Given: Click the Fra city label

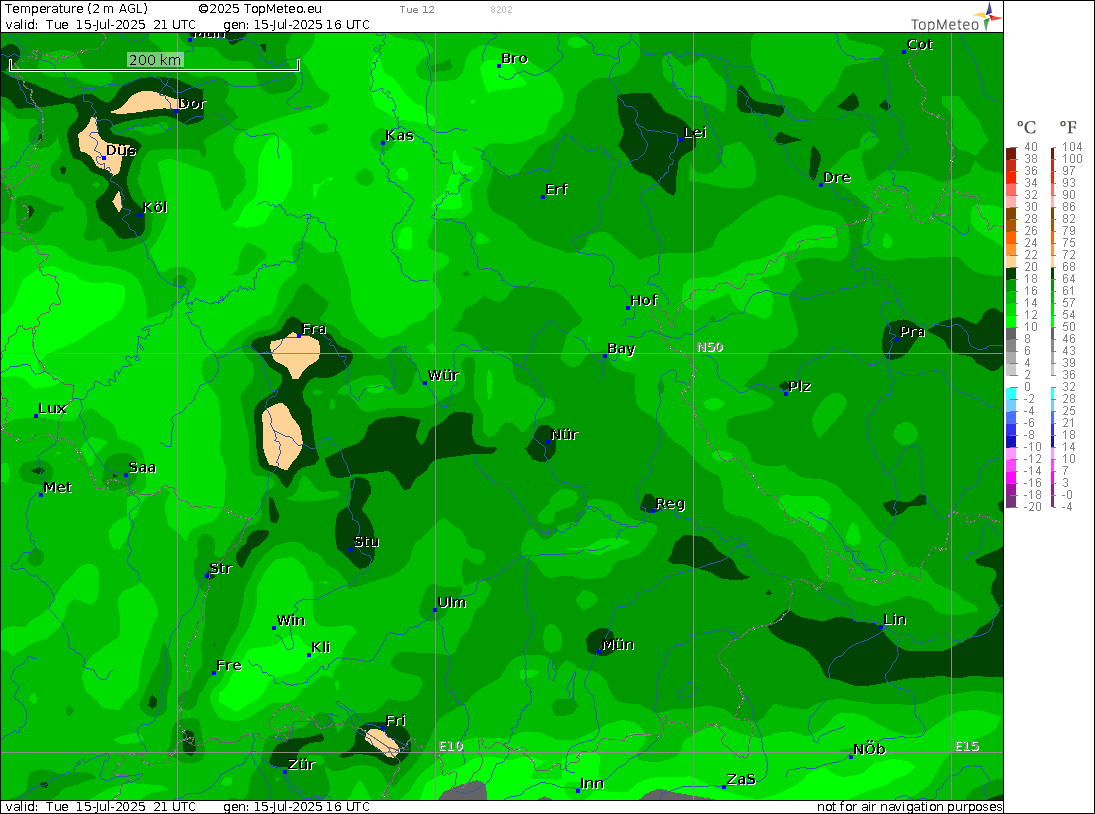Looking at the screenshot, I should [314, 329].
